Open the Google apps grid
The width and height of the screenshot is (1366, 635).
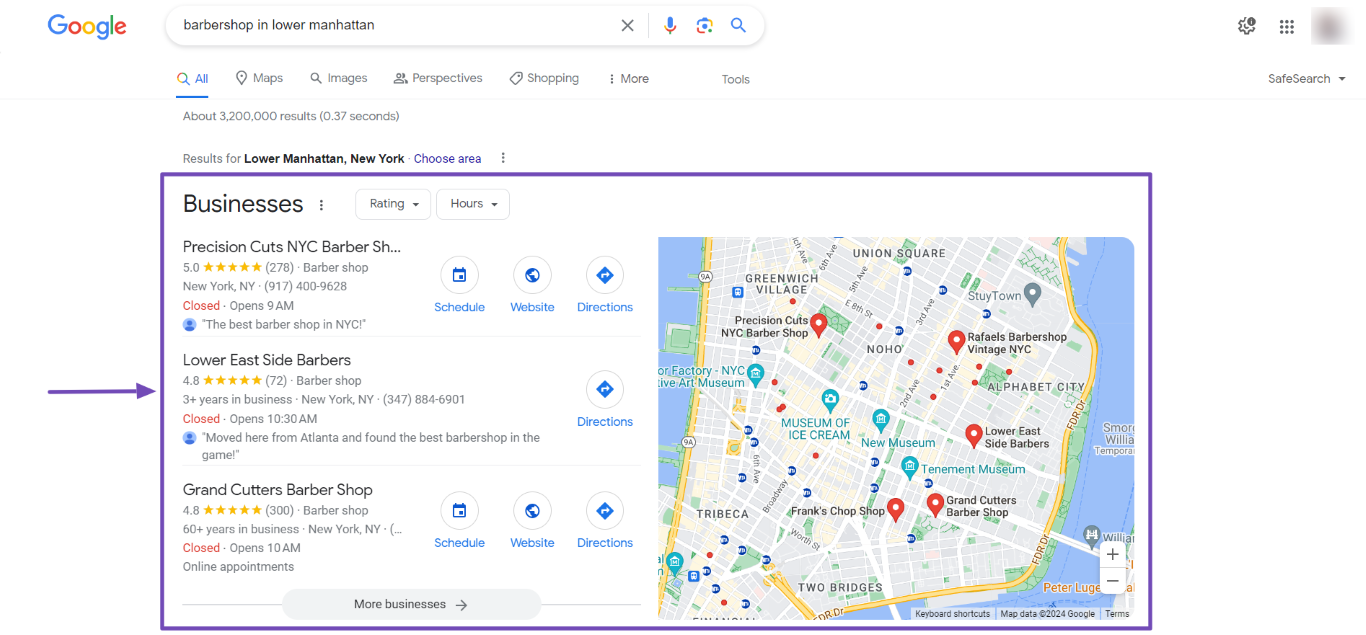[x=1287, y=27]
